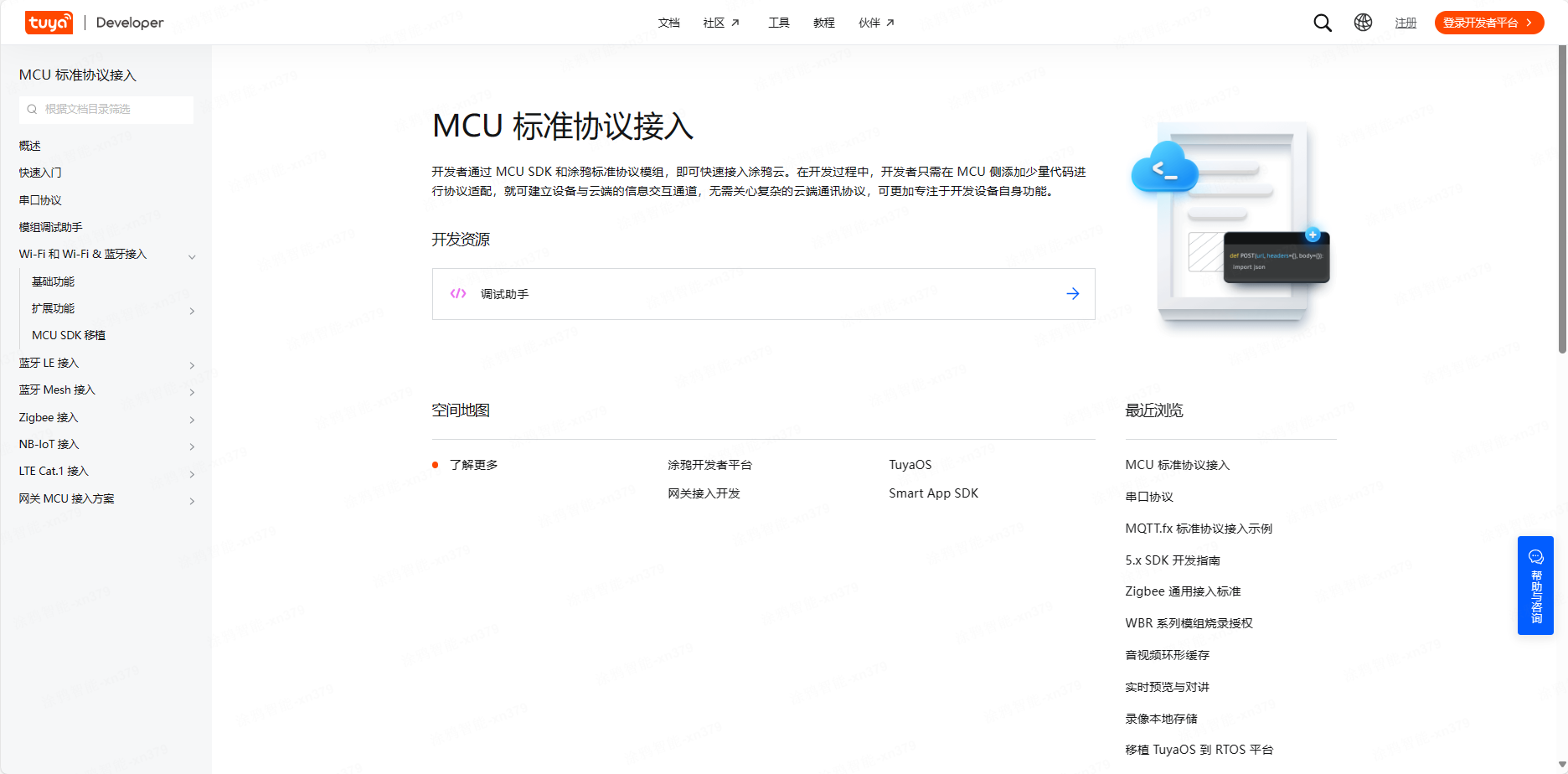
Task: Click the sidebar title MCU 标准协议接入
Action: point(77,75)
